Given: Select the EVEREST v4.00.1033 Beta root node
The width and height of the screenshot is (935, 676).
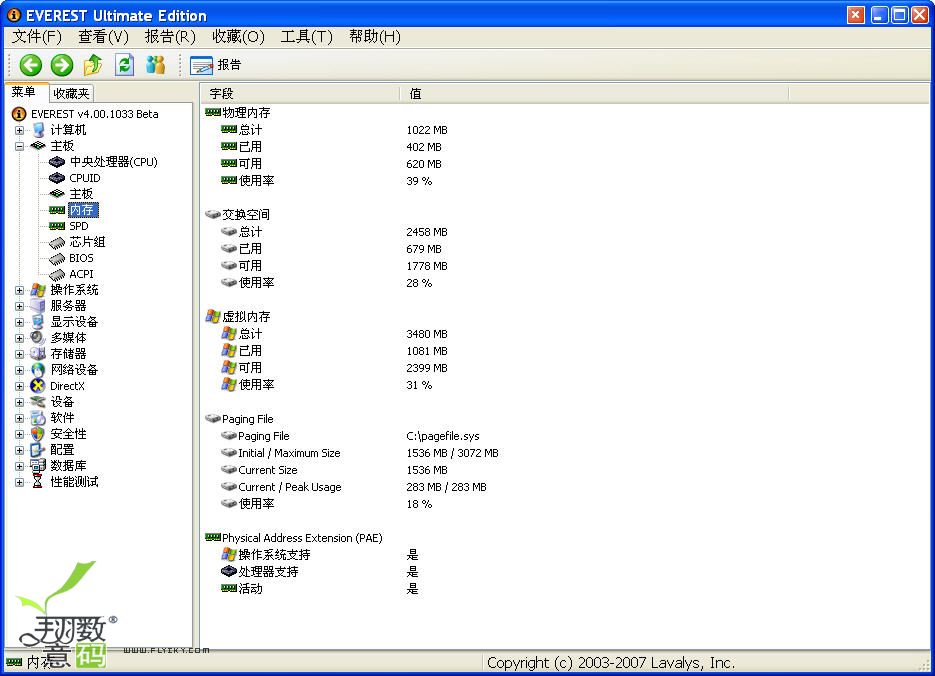Looking at the screenshot, I should [94, 114].
